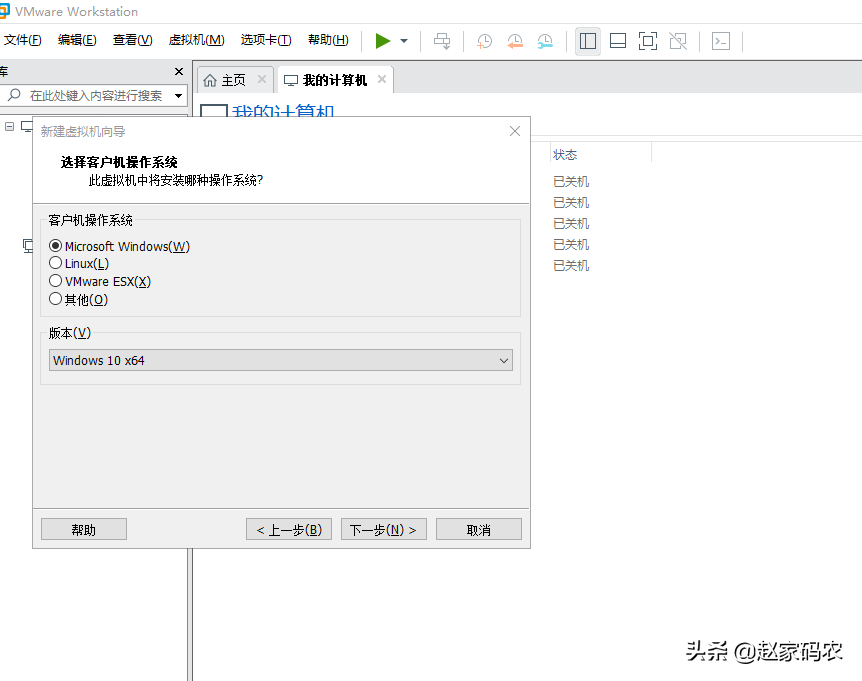The image size is (862, 681).
Task: Open the 编辑(E) menu
Action: tap(77, 40)
